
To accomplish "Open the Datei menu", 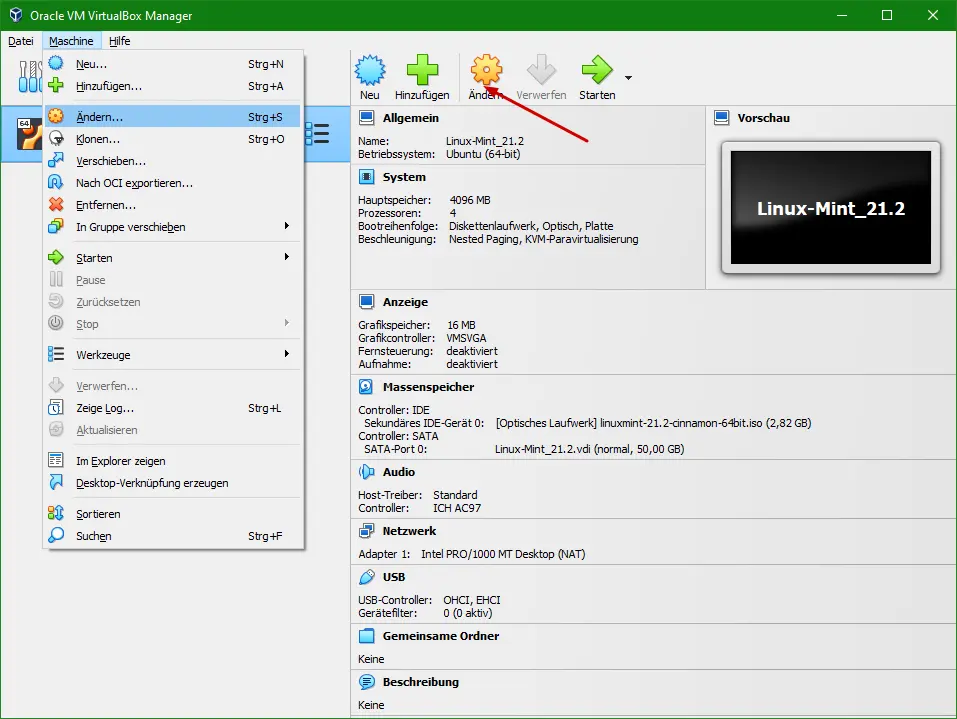I will pos(21,41).
